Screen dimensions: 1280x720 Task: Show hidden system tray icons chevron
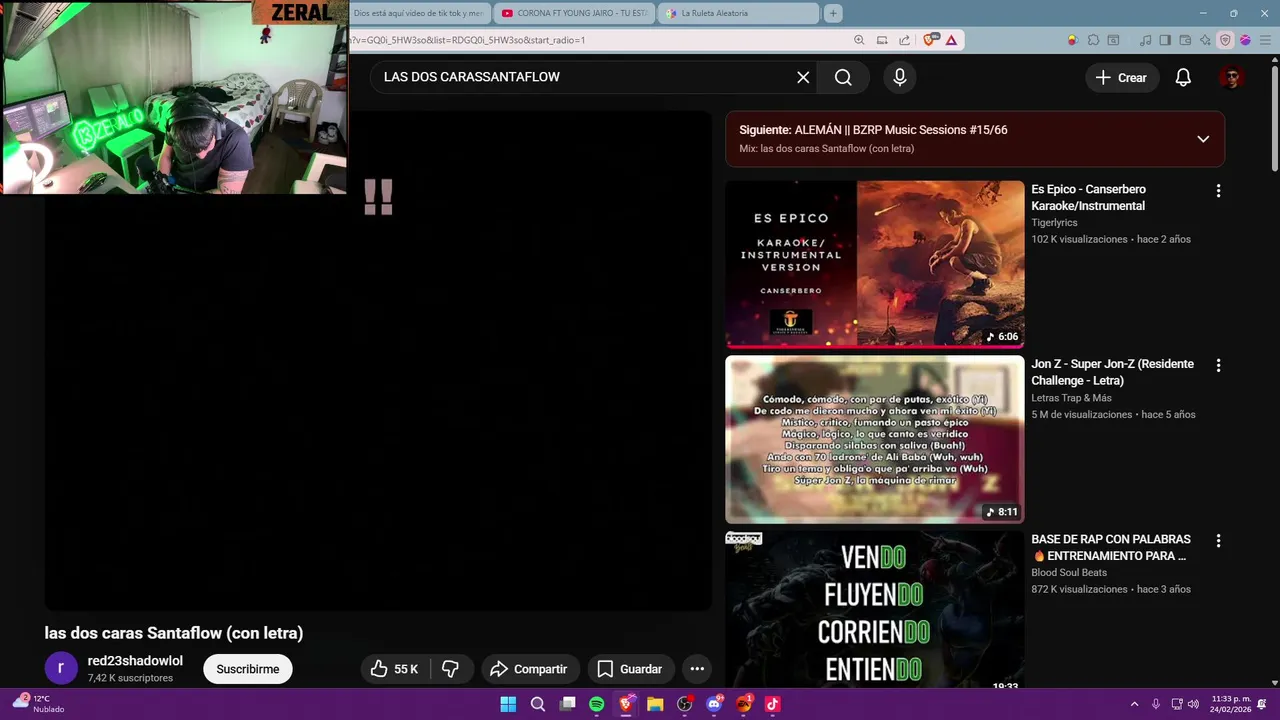[1134, 704]
